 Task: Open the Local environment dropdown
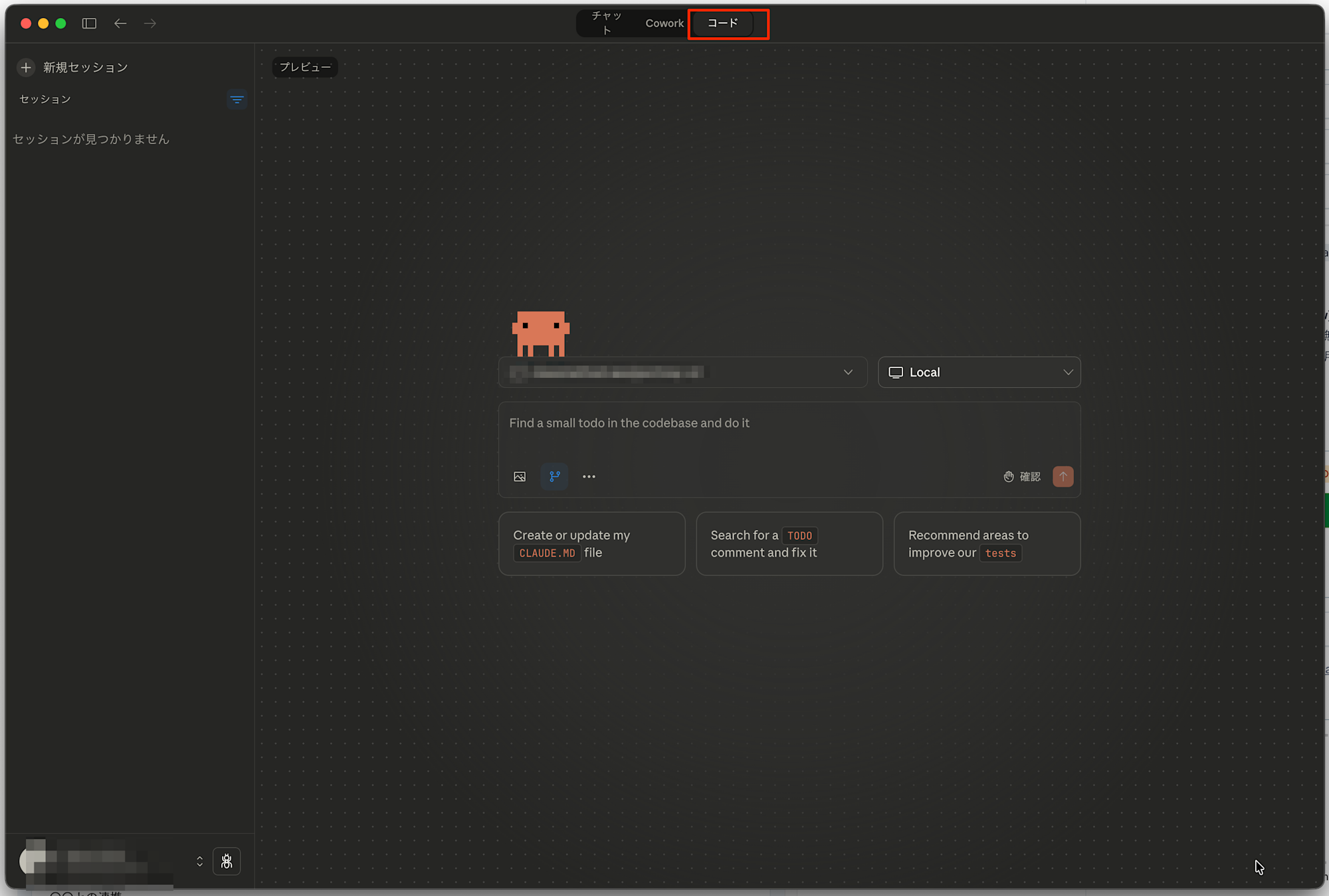(979, 372)
